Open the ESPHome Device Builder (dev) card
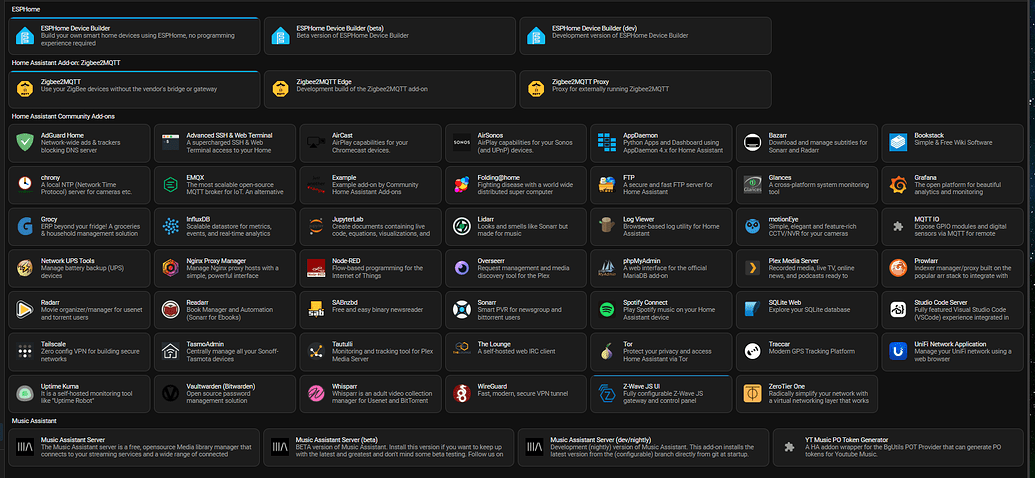The width and height of the screenshot is (1035, 478). 645,36
